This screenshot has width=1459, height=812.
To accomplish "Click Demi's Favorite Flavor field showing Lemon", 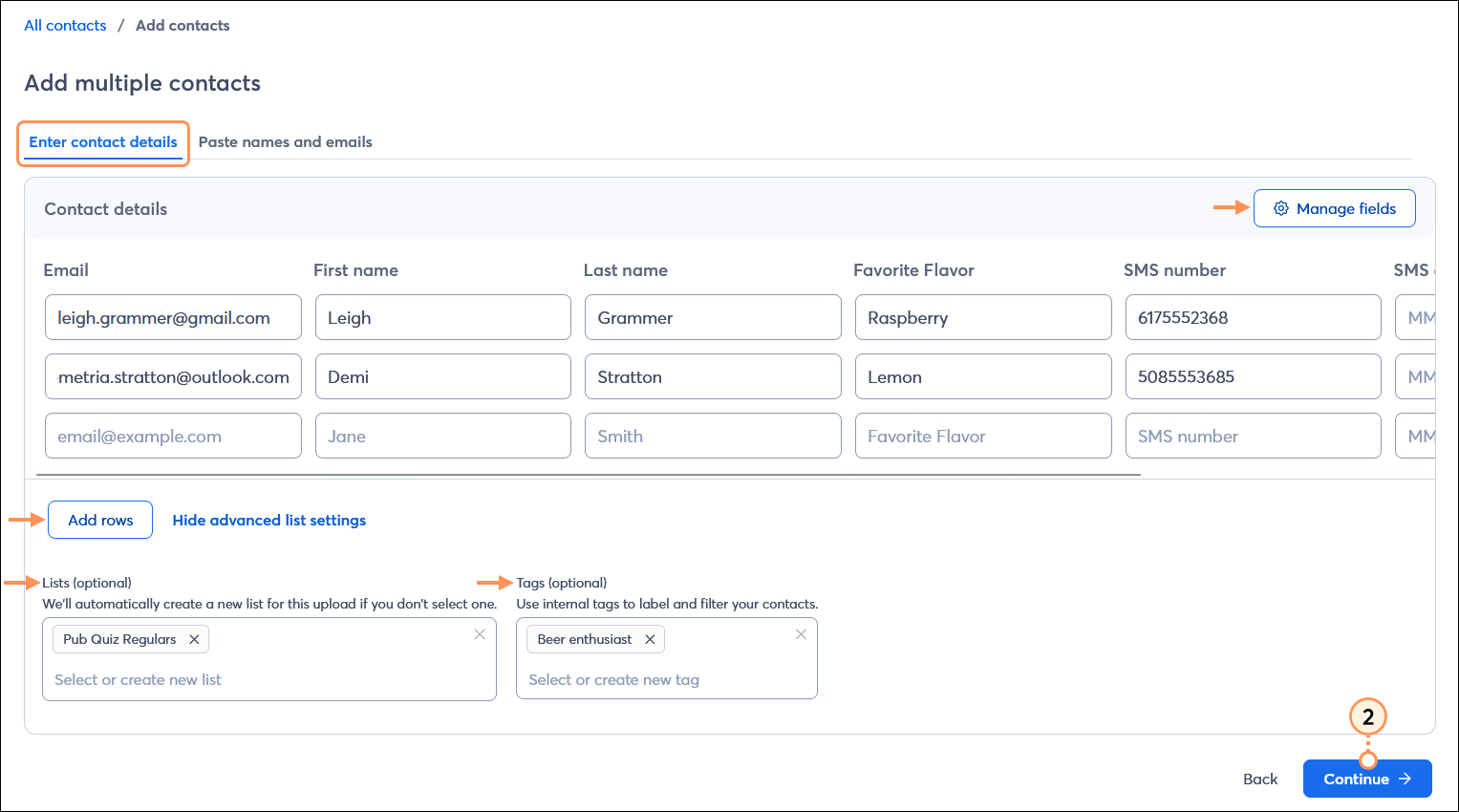I will pyautogui.click(x=983, y=376).
